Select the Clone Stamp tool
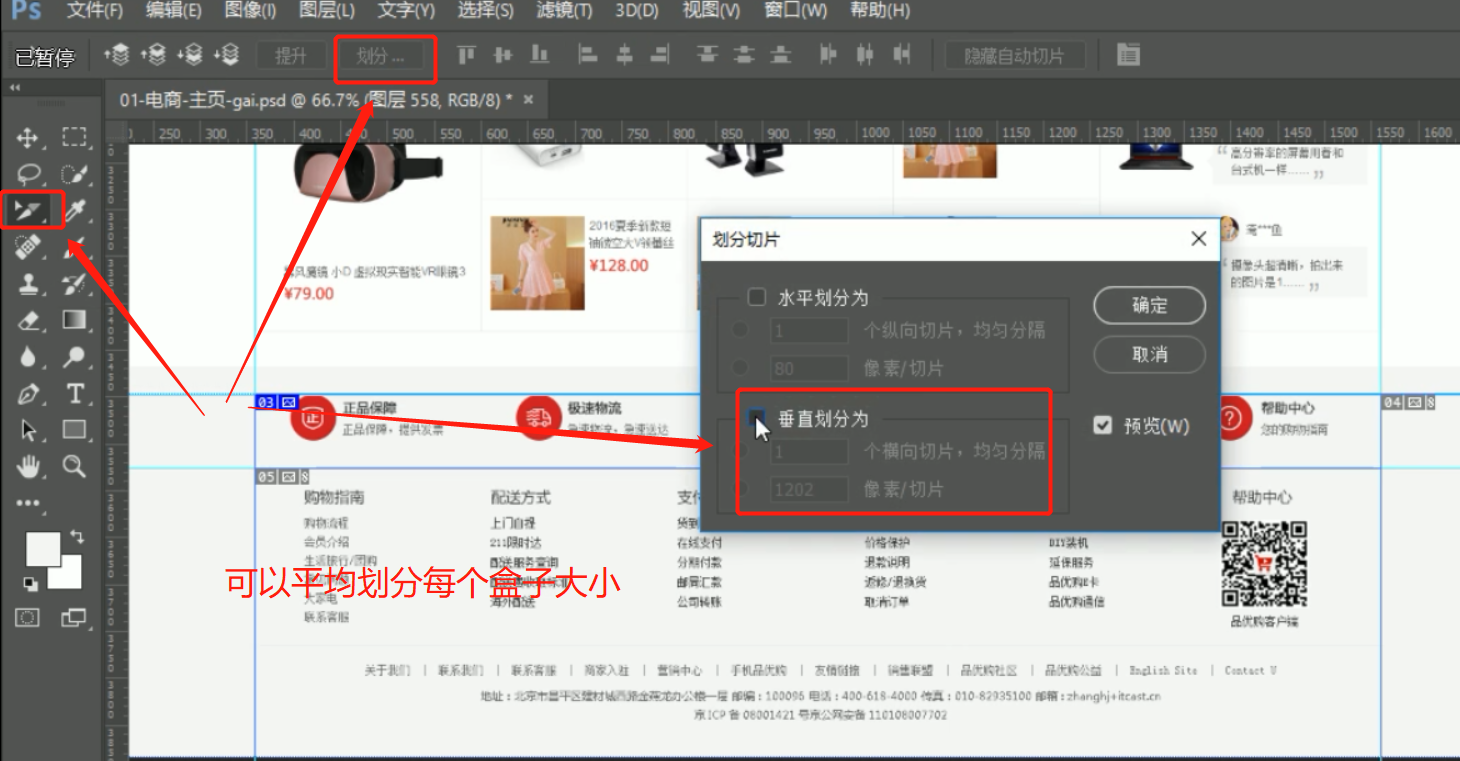This screenshot has width=1460, height=761. (28, 284)
